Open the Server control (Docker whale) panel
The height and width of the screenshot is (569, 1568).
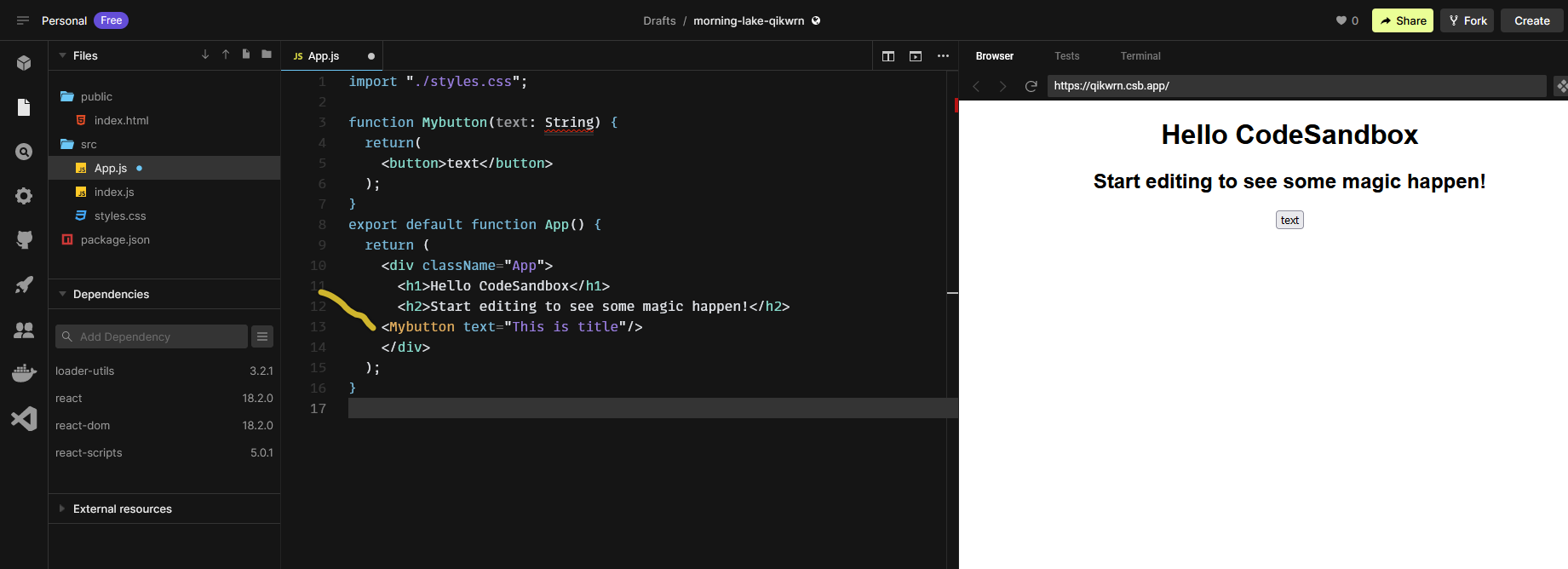[24, 373]
